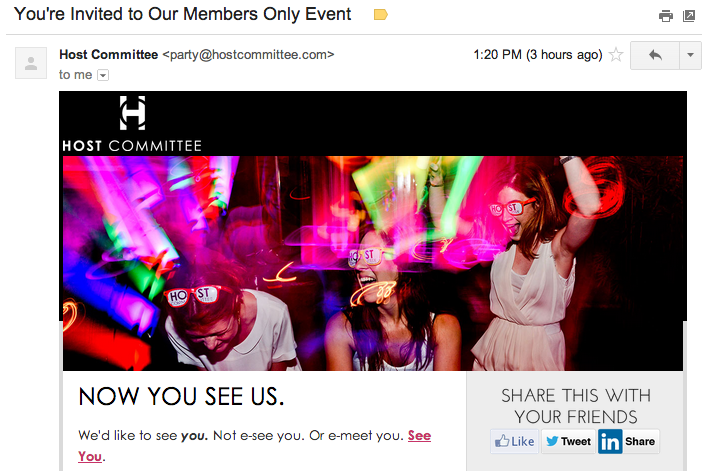Click the 'Now you see us.' heading
The height and width of the screenshot is (471, 713).
pos(181,396)
